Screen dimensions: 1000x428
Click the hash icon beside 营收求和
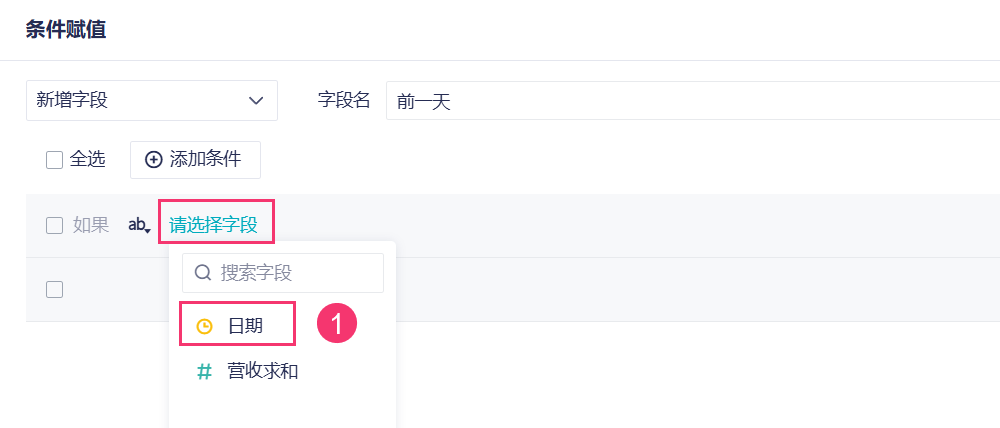(204, 372)
